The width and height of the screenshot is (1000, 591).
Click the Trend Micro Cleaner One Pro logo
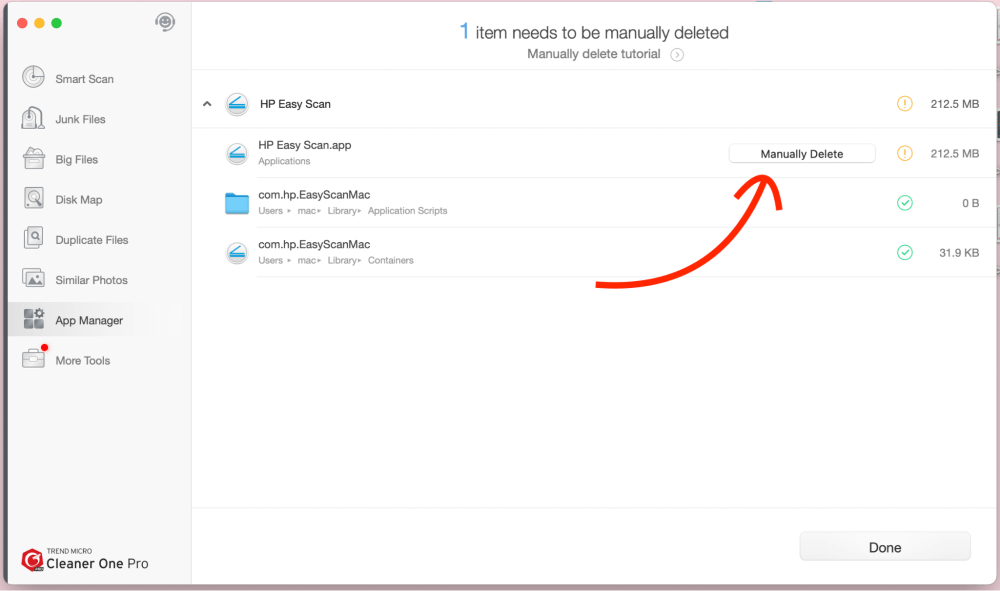(x=85, y=560)
